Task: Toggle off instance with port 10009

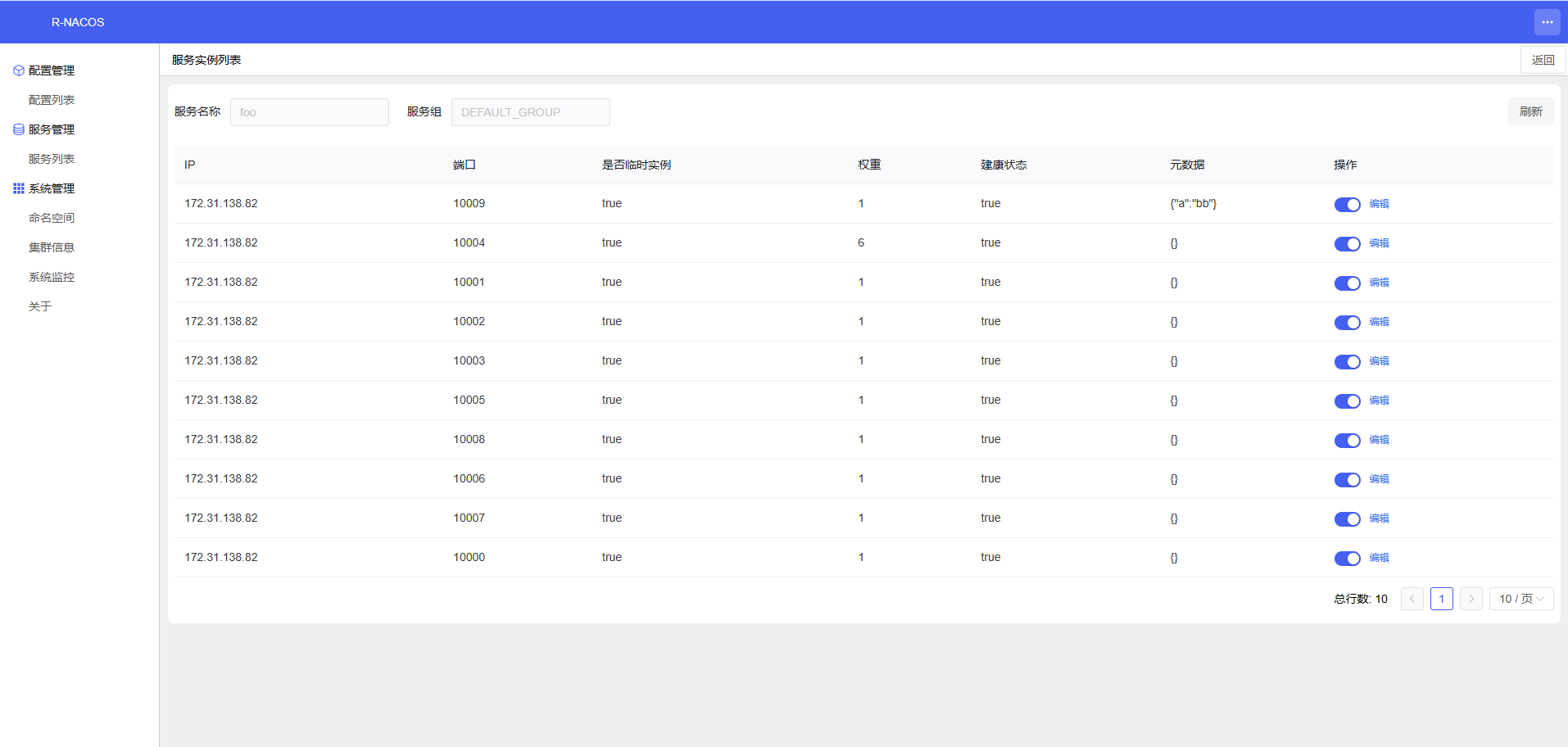Action: click(x=1347, y=205)
